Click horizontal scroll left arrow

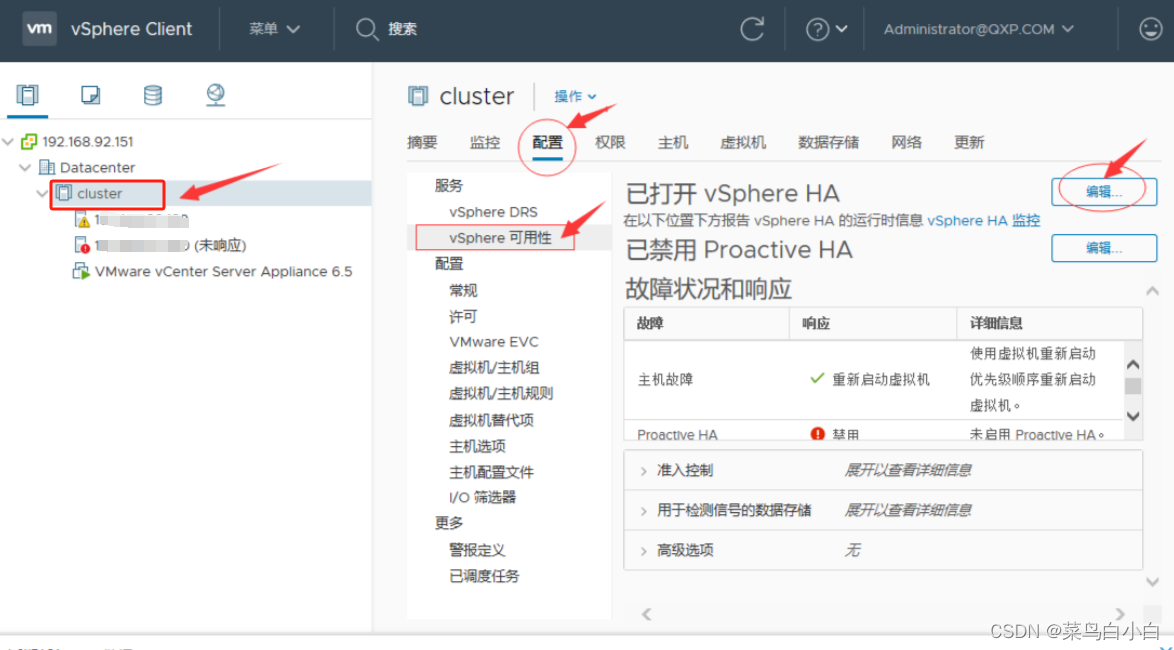click(646, 614)
